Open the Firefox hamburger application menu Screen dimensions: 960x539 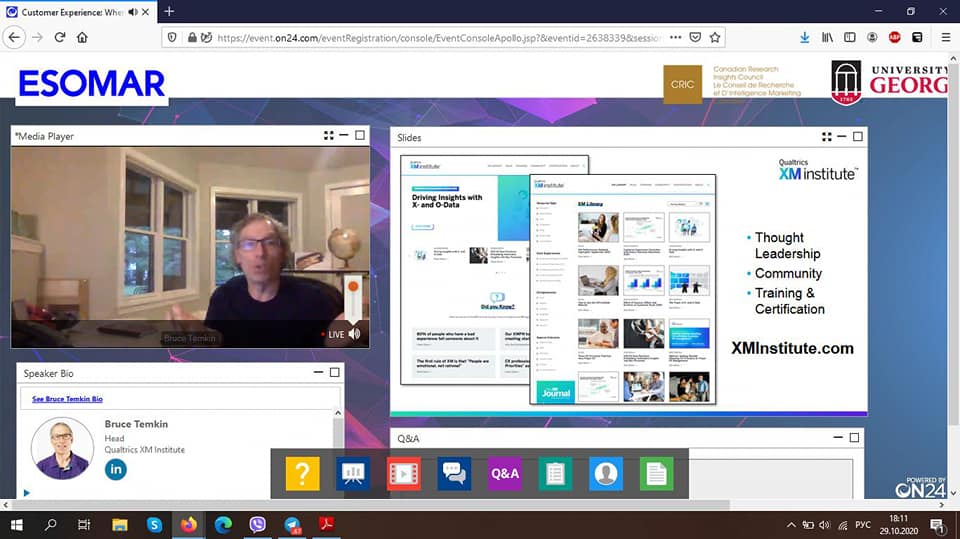click(946, 37)
